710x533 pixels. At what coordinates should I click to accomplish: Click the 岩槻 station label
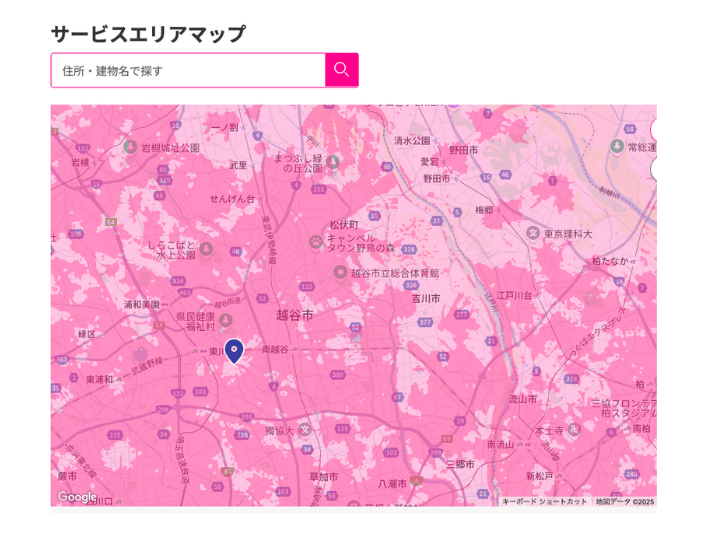[x=80, y=162]
